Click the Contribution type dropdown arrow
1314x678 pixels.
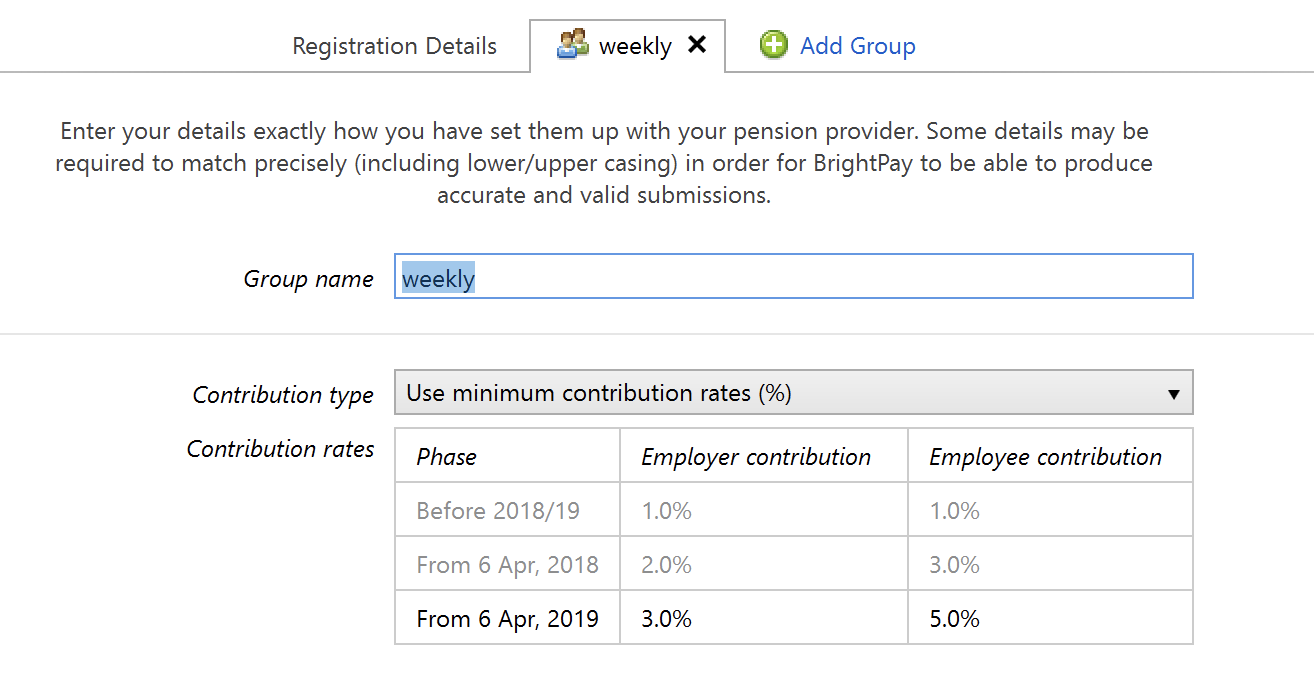(x=1174, y=394)
